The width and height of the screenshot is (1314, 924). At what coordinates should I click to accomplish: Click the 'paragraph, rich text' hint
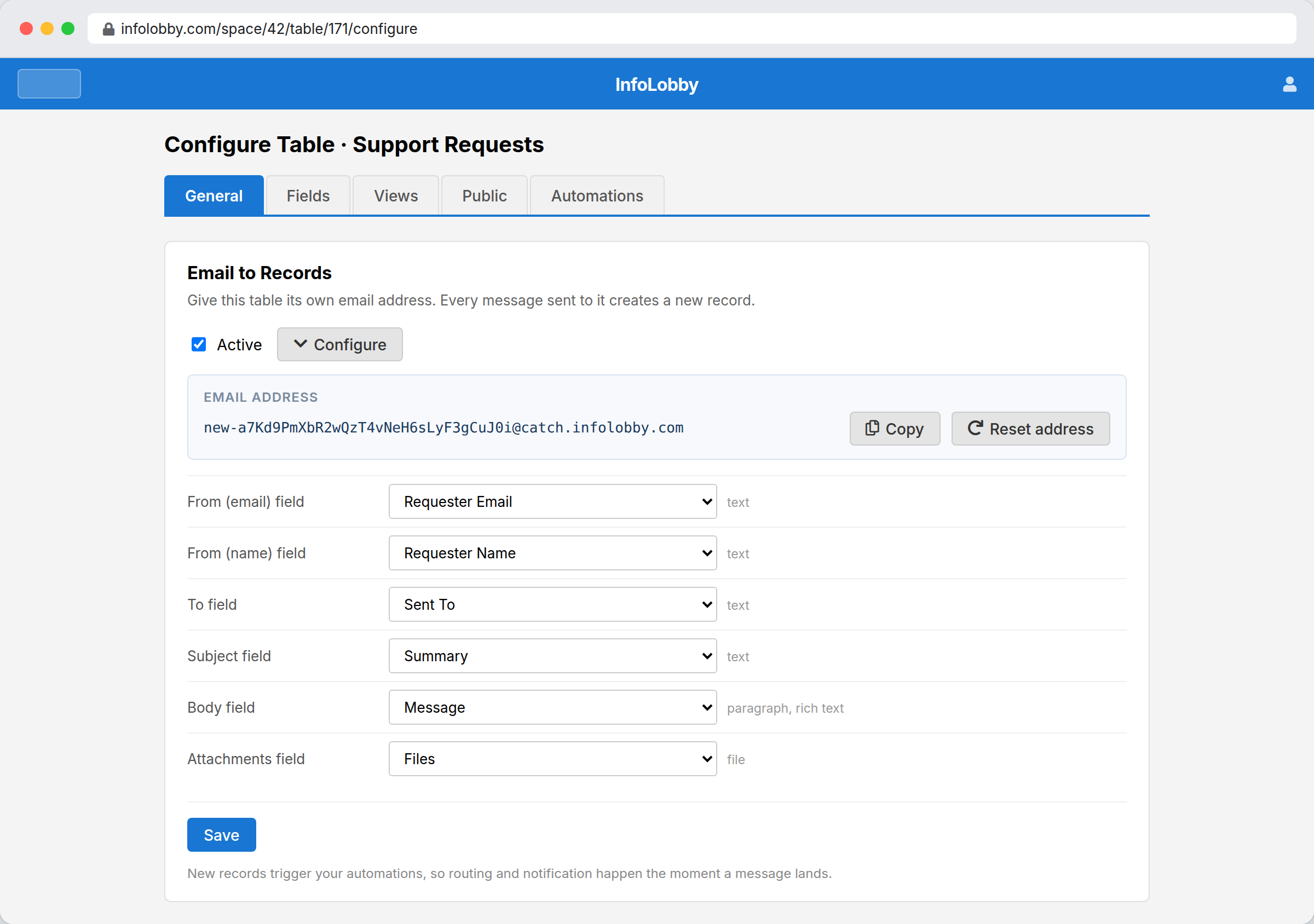click(785, 708)
